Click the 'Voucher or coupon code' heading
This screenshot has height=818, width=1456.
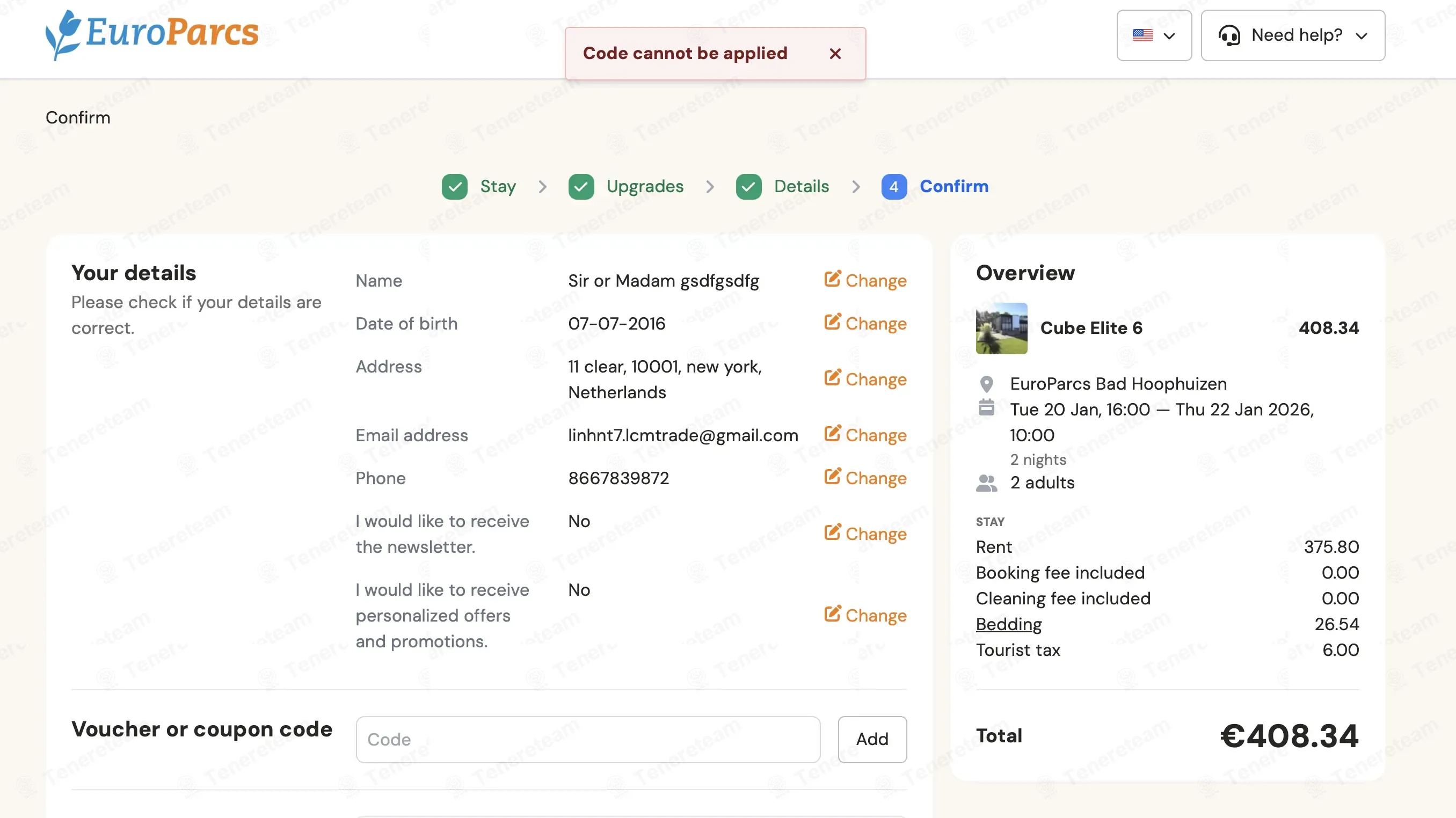tap(202, 729)
